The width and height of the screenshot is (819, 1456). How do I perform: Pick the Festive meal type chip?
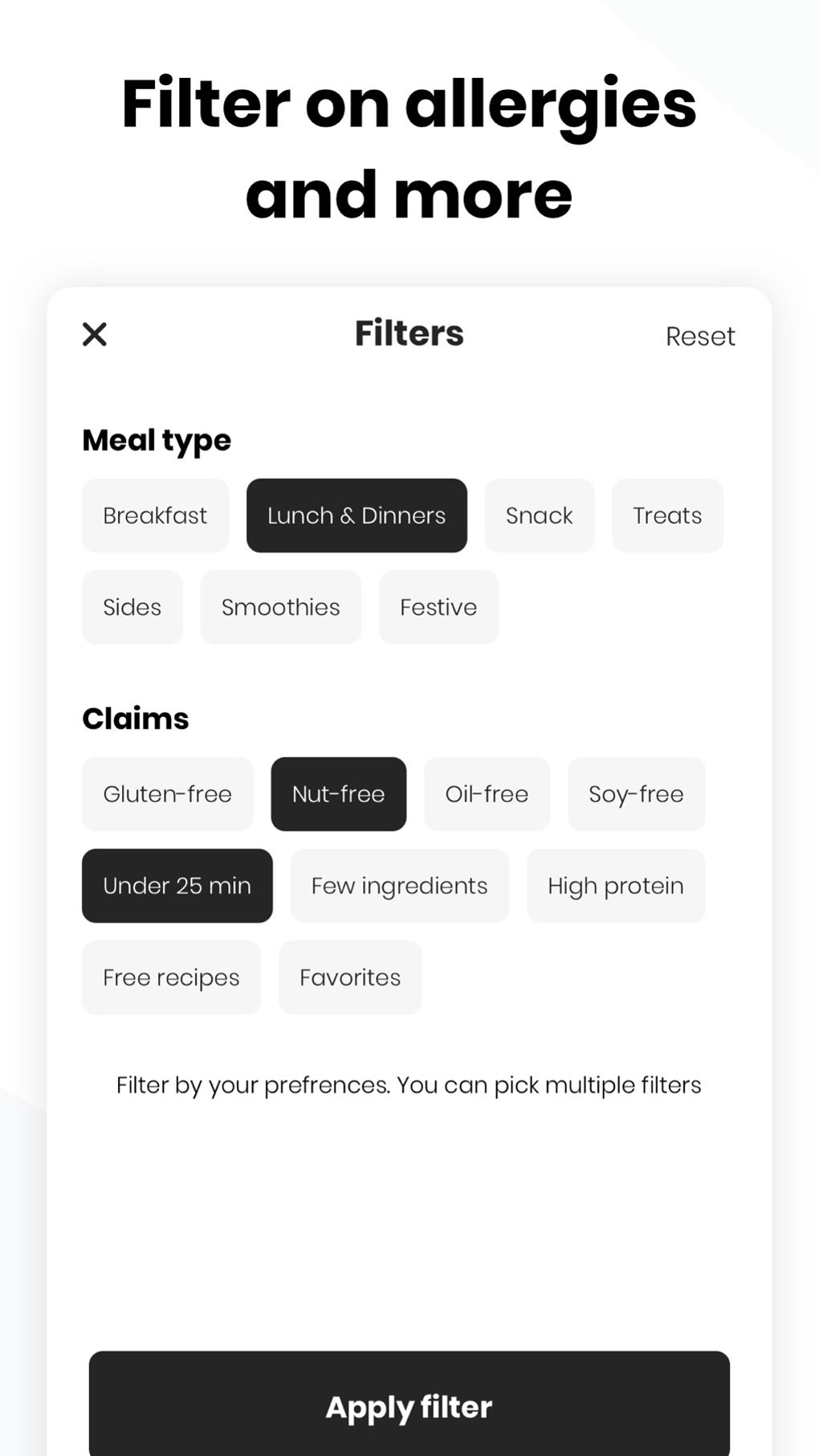(x=438, y=607)
